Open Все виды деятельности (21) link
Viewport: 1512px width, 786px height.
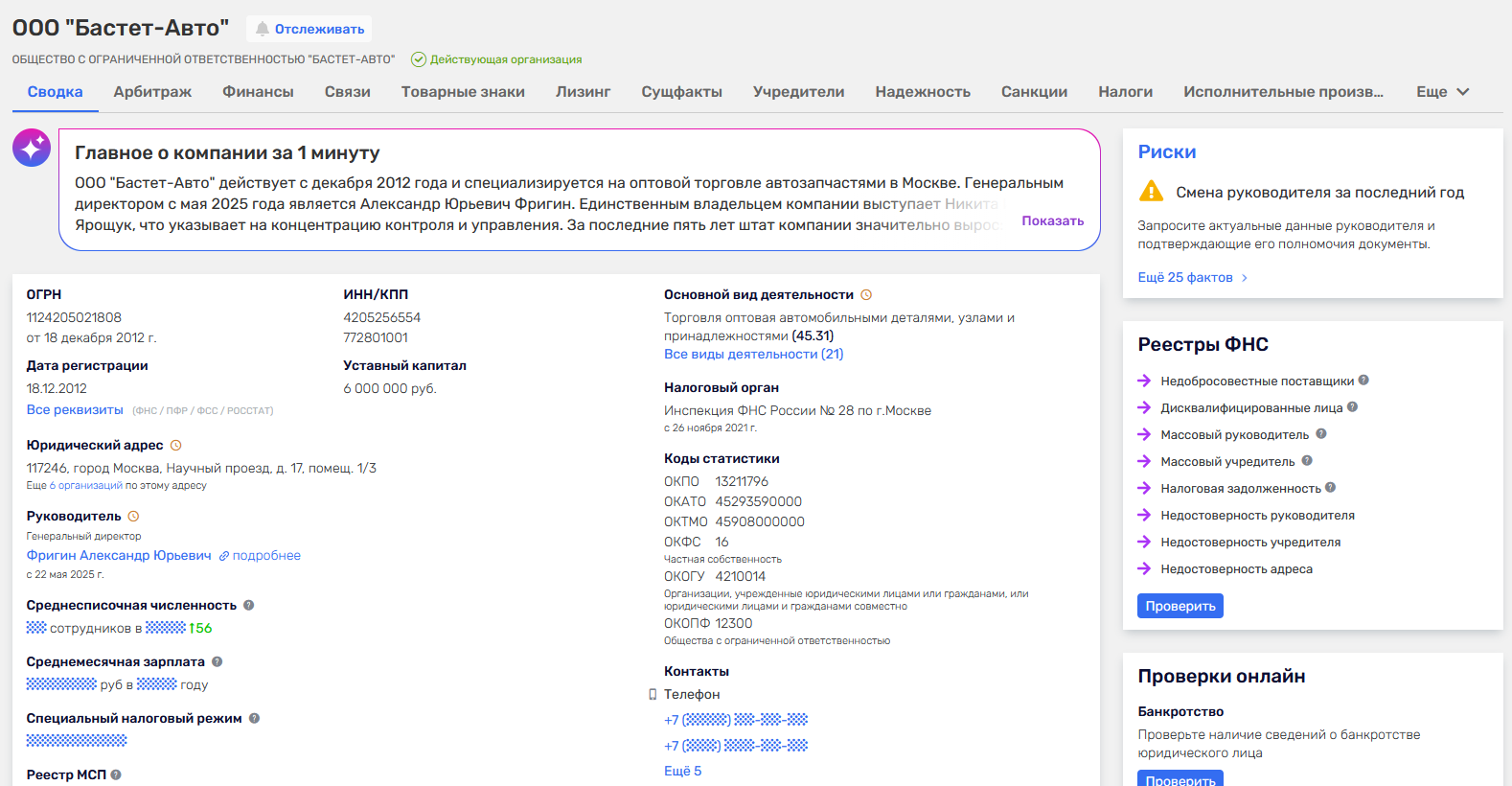click(x=753, y=355)
